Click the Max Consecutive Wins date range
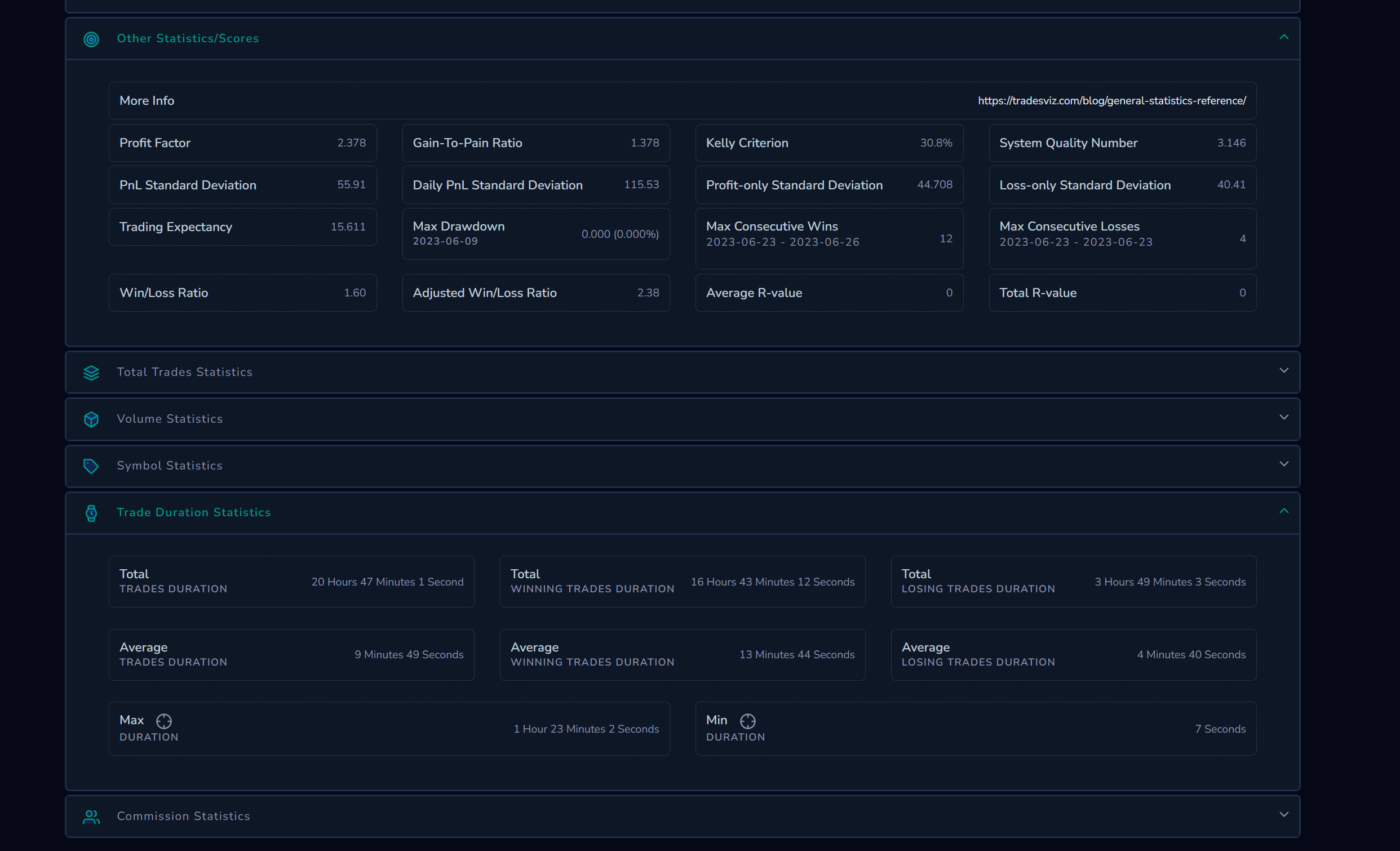 783,242
